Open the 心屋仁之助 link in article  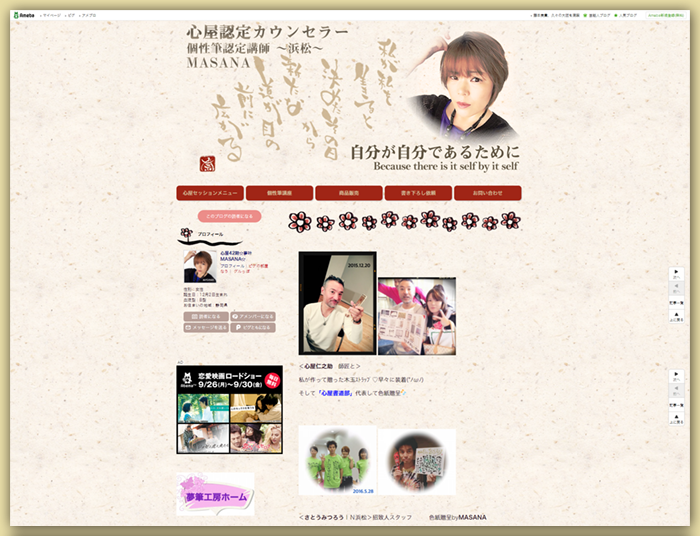click(x=318, y=366)
